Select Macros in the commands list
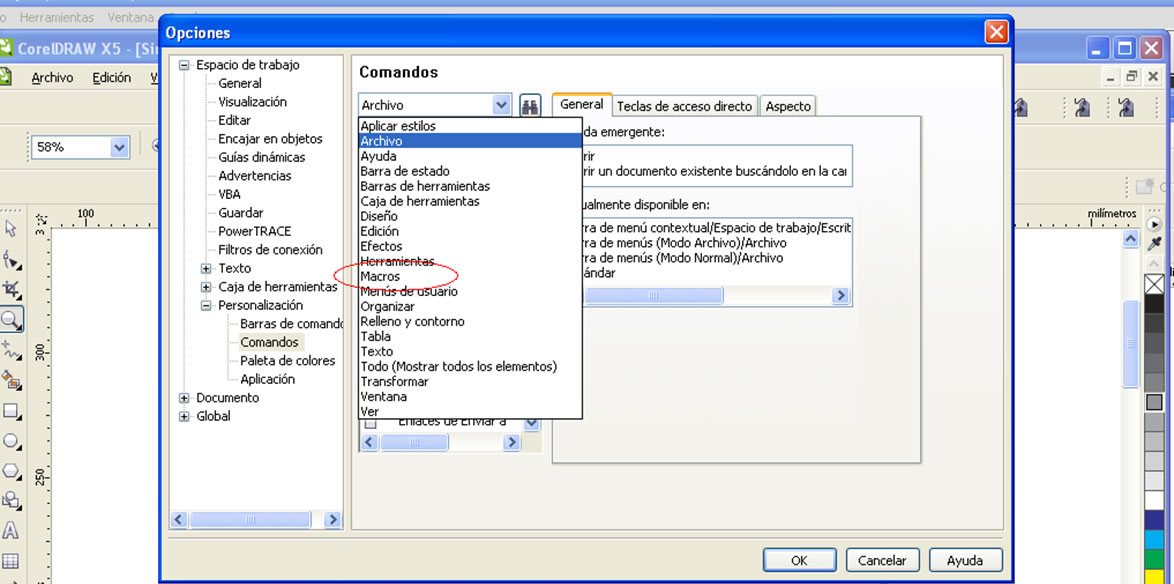 coord(380,276)
